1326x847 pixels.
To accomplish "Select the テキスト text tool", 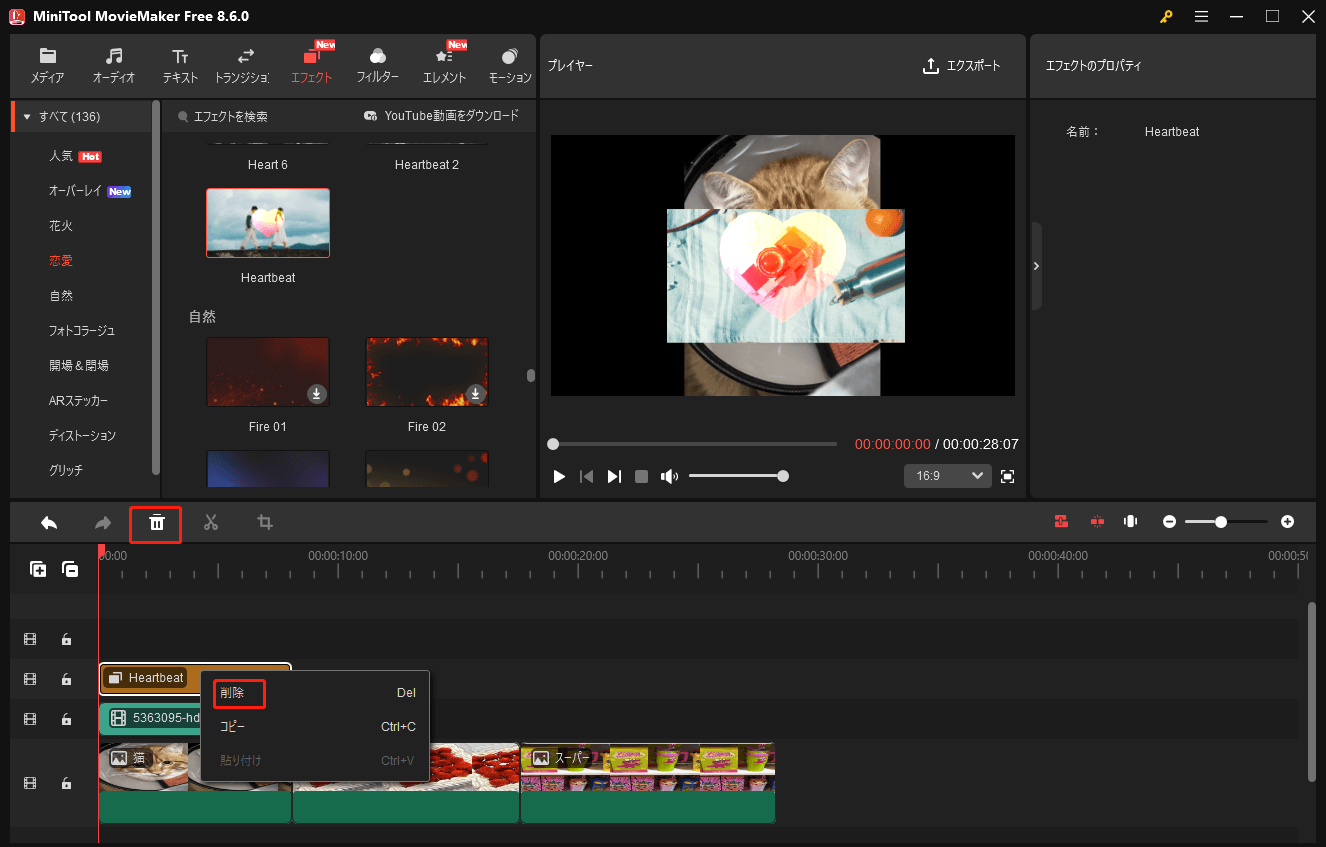I will (180, 65).
